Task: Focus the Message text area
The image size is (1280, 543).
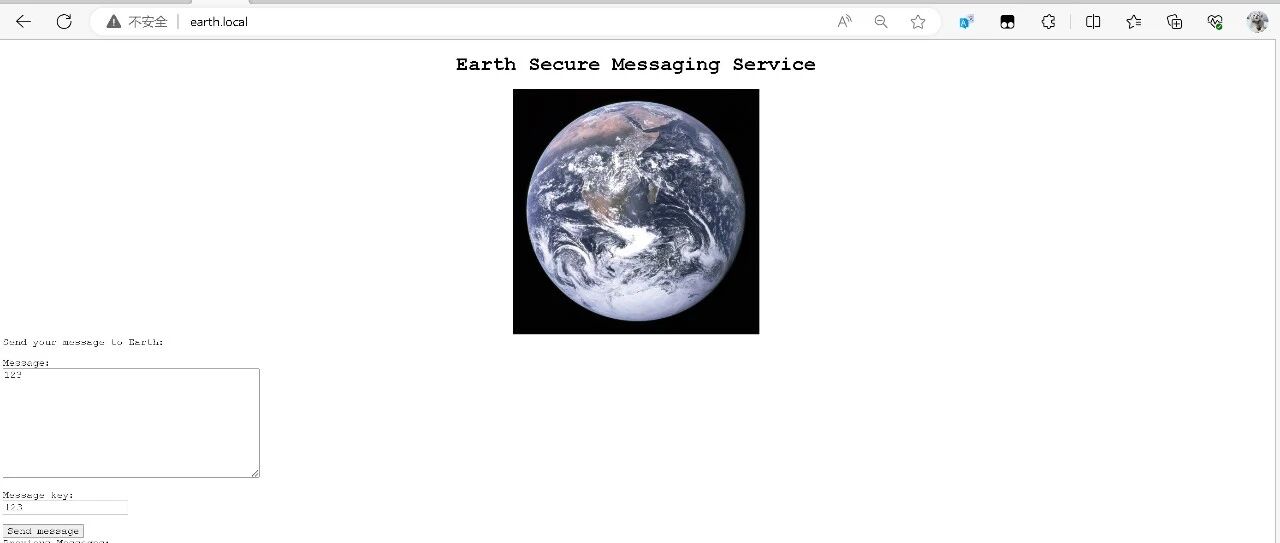Action: [131, 423]
